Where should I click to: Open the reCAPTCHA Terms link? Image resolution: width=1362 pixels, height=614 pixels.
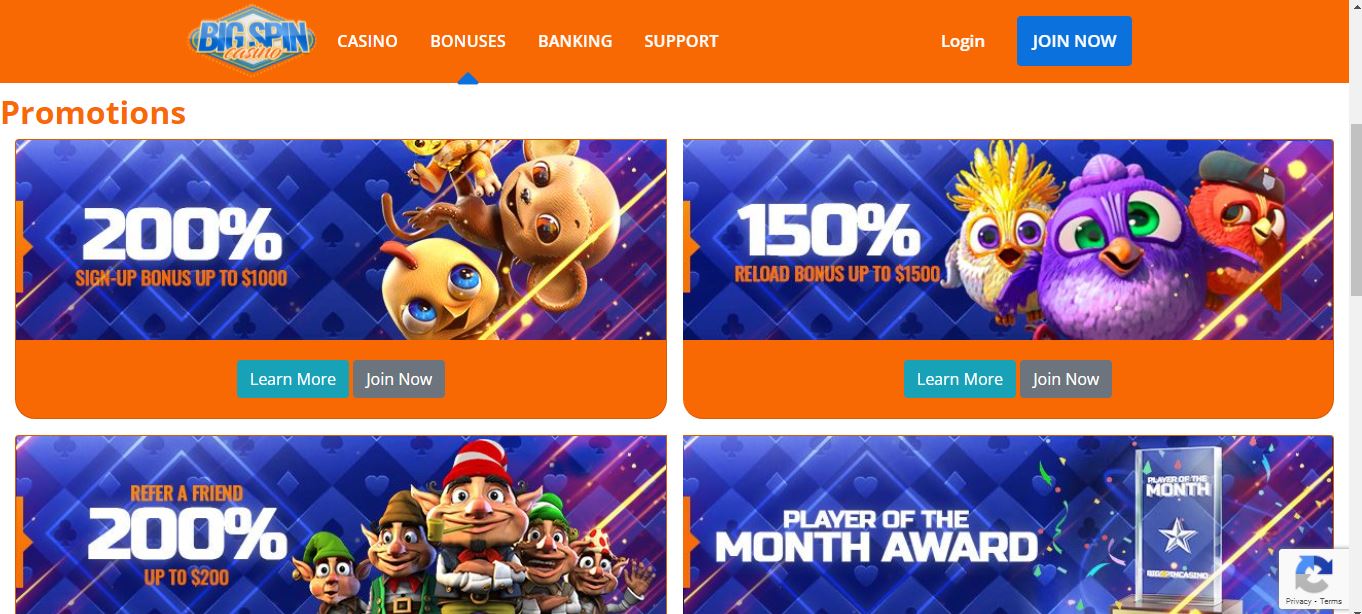pos(1331,601)
